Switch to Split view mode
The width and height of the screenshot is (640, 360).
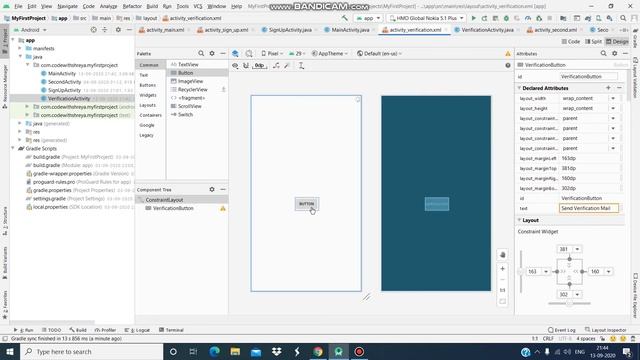[593, 42]
